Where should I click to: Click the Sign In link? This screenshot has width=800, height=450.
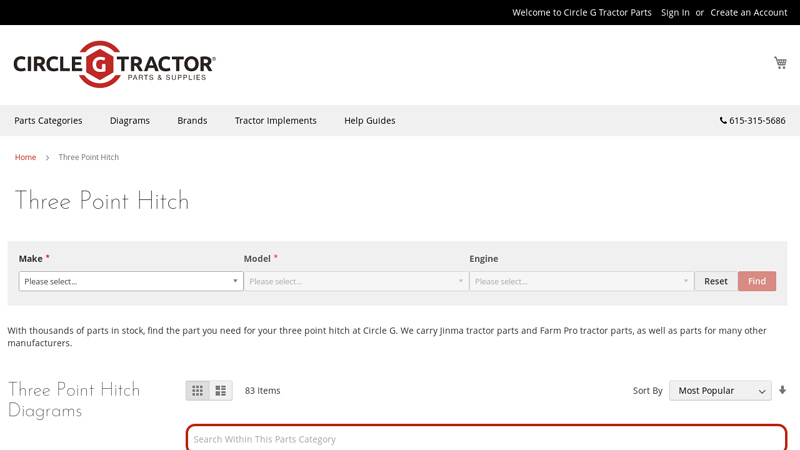pos(675,12)
